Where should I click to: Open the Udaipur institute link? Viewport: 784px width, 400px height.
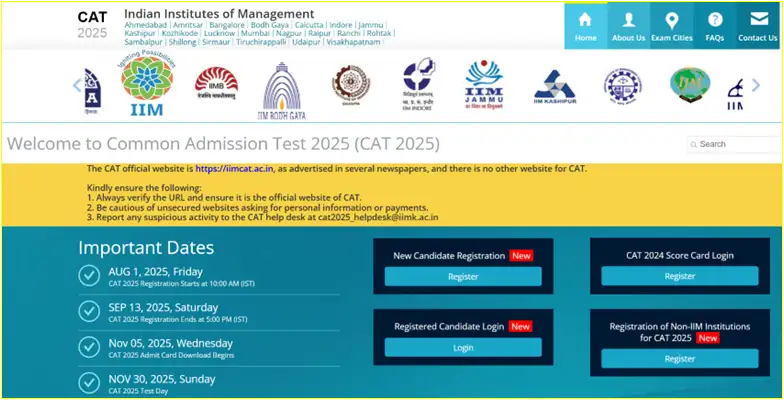[306, 42]
